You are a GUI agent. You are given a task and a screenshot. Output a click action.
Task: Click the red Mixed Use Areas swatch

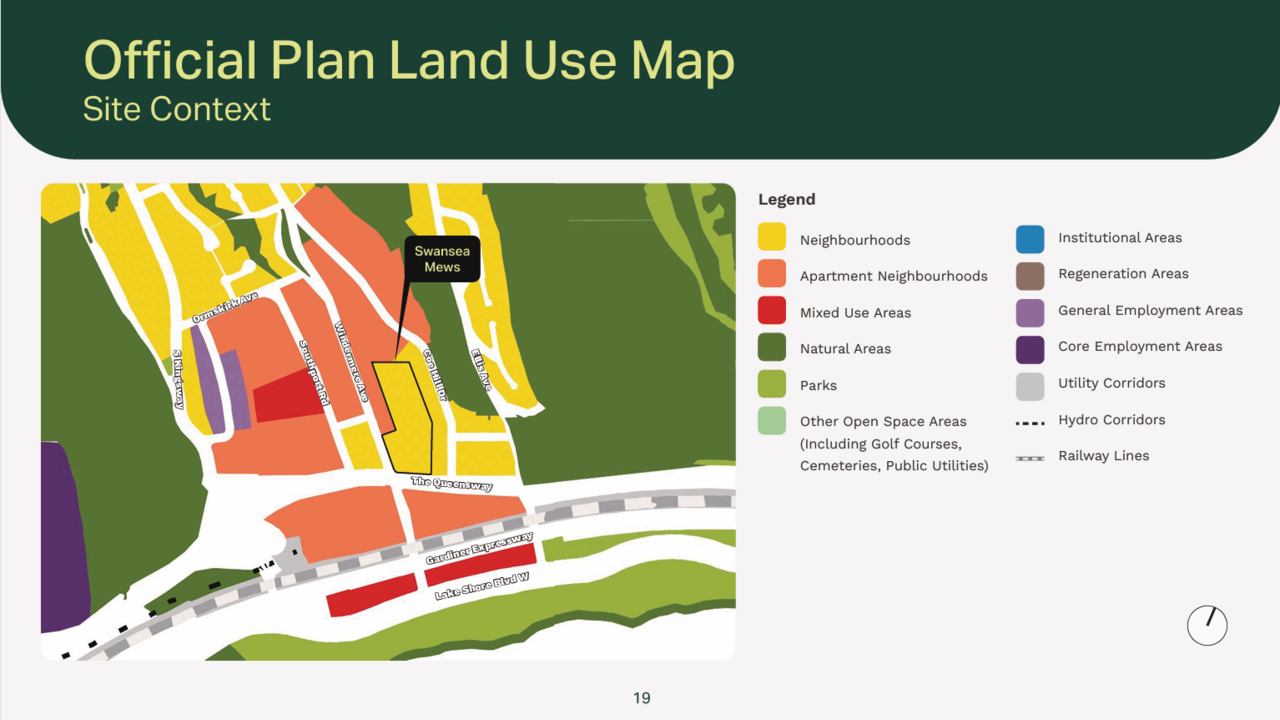pos(772,311)
